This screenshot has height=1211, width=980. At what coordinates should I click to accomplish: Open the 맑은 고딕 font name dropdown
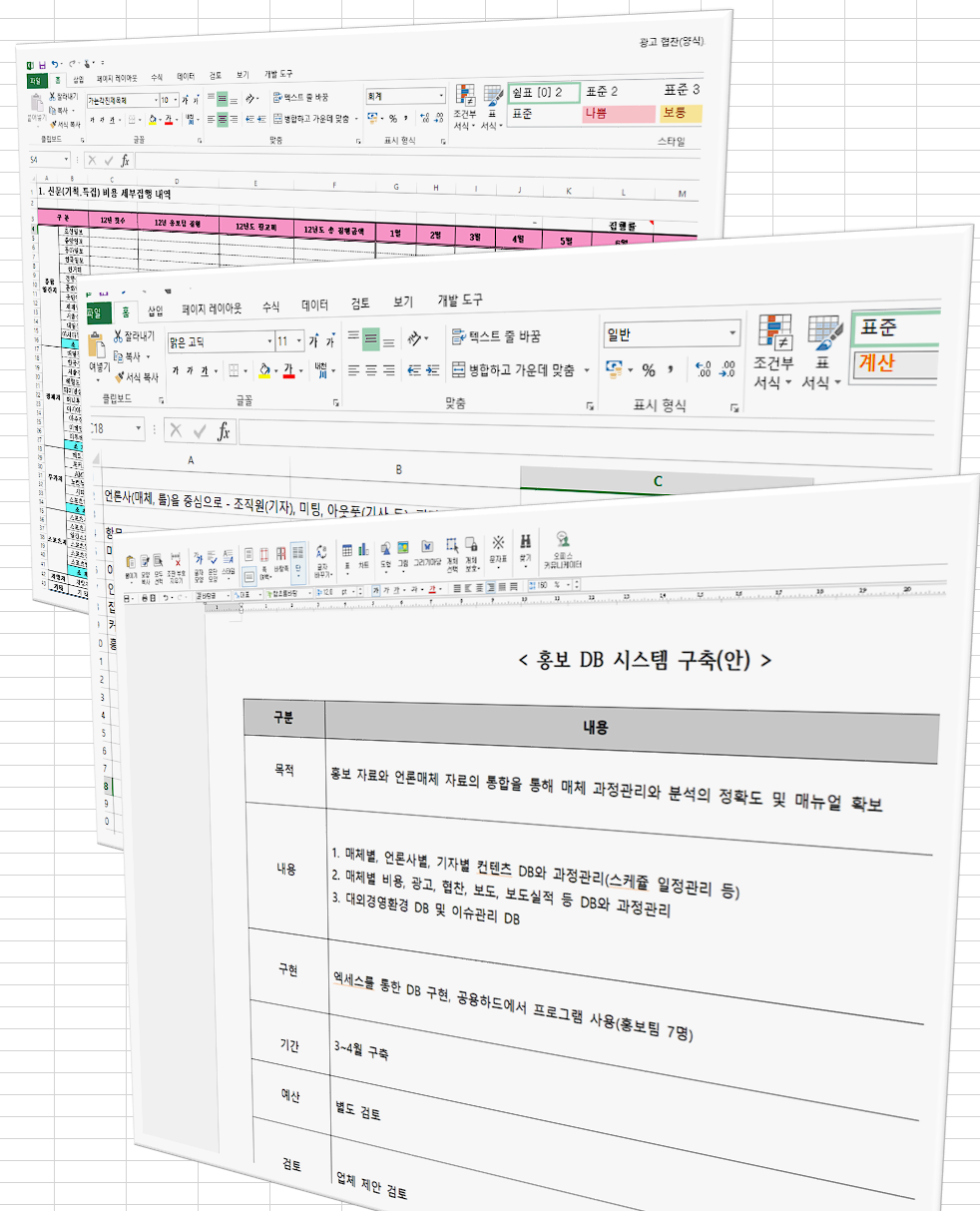[x=269, y=341]
